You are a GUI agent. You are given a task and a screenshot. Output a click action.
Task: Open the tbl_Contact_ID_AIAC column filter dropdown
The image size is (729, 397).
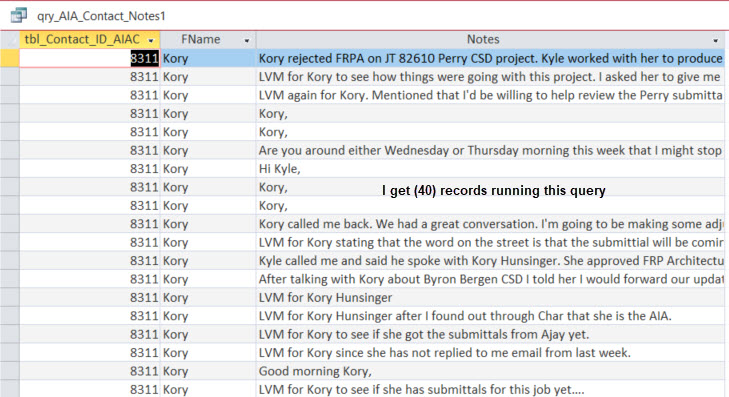tap(151, 40)
